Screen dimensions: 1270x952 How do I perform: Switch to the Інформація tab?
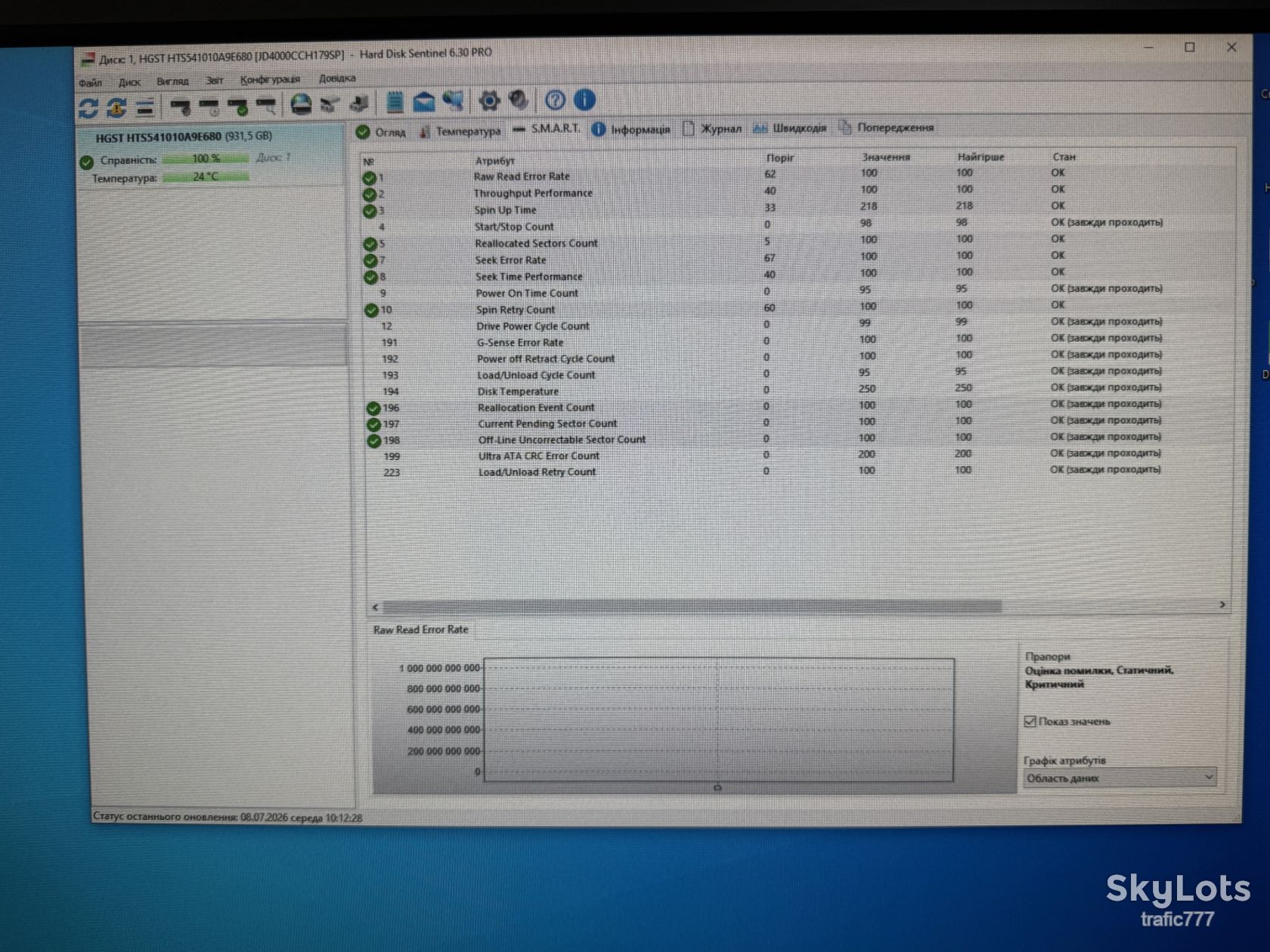pos(631,129)
